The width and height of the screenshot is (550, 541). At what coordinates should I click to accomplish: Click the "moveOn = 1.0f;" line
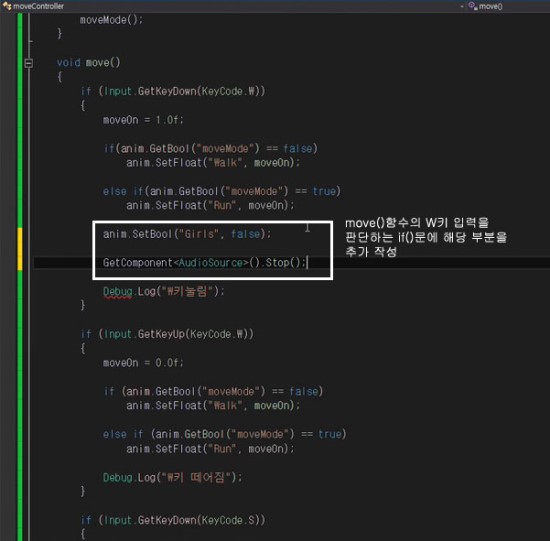(143, 120)
